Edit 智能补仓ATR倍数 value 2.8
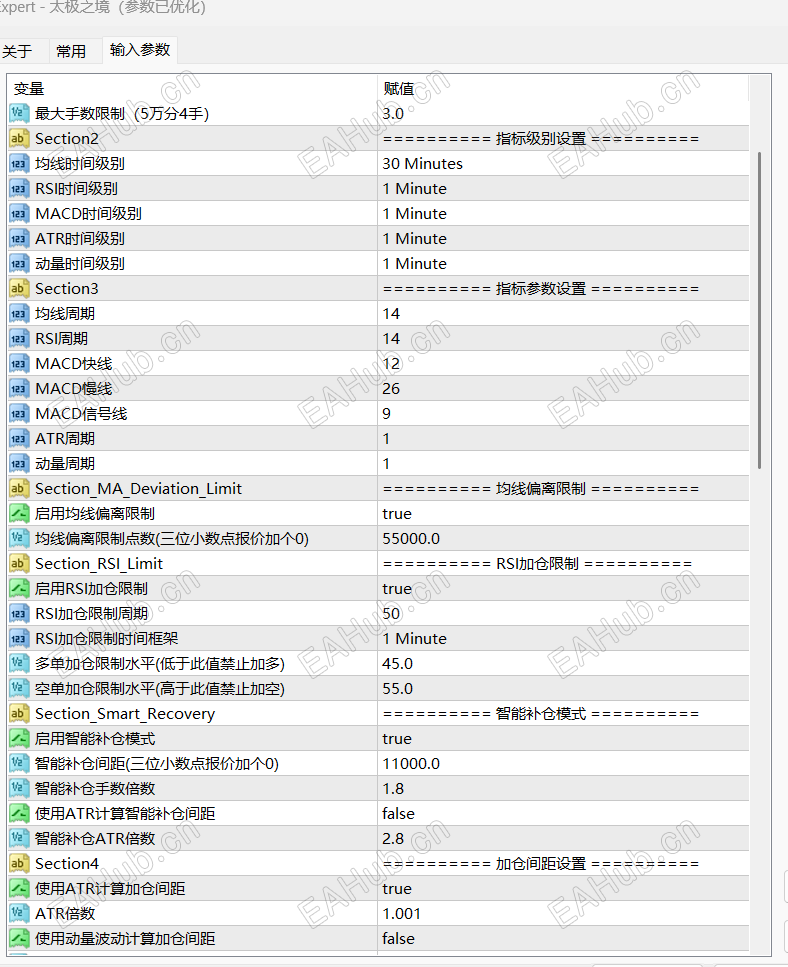The height and width of the screenshot is (967, 788). pos(563,839)
